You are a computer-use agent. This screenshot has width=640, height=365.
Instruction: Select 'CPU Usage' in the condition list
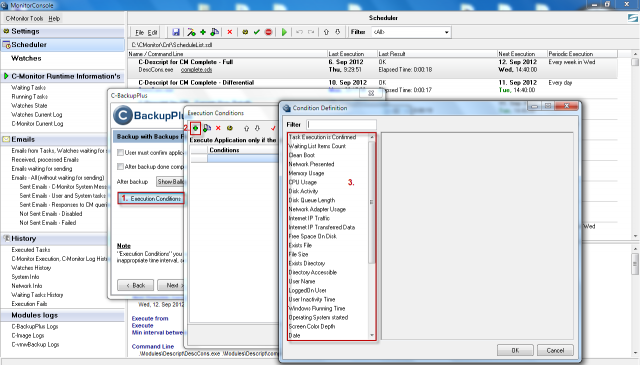click(303, 182)
